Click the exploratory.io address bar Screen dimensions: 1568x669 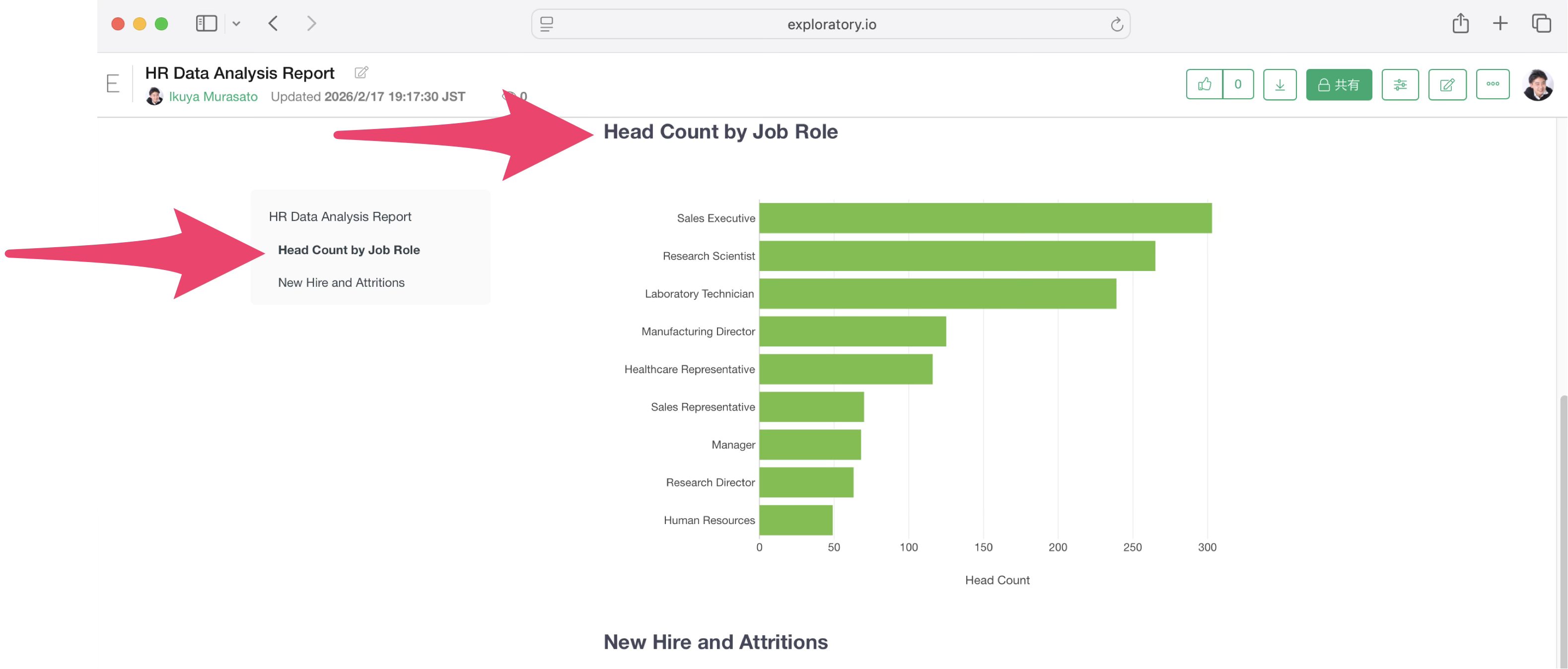point(831,24)
